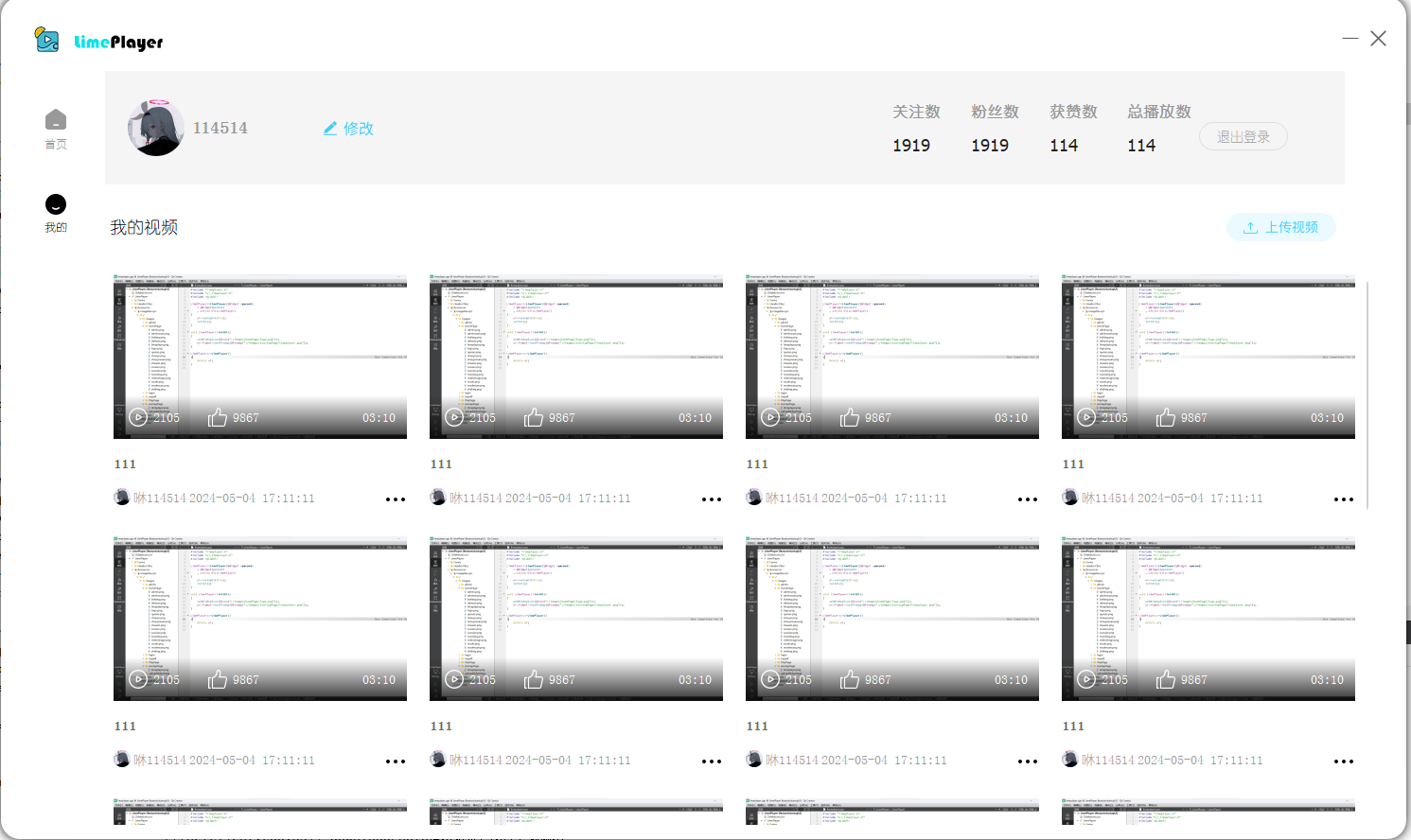Image resolution: width=1411 pixels, height=840 pixels.
Task: Open more options for third top-row video
Action: click(1028, 499)
